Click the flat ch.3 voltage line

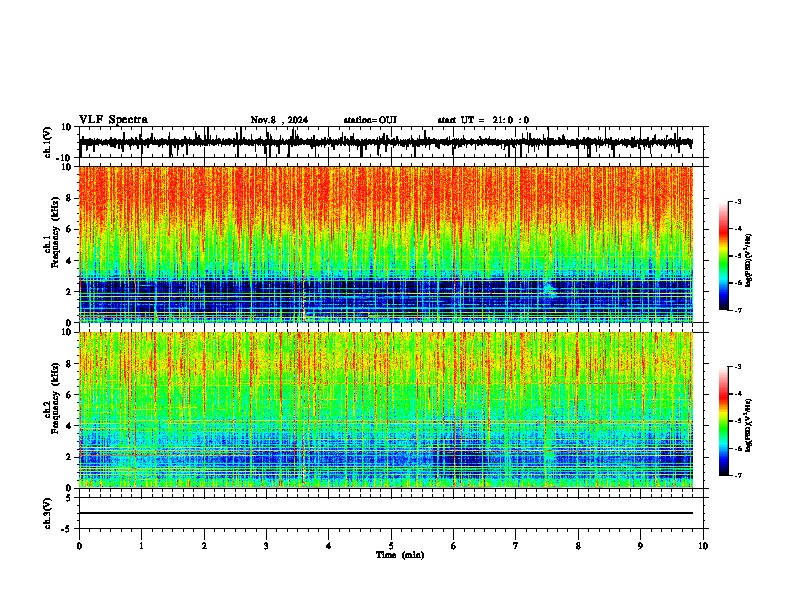[385, 513]
